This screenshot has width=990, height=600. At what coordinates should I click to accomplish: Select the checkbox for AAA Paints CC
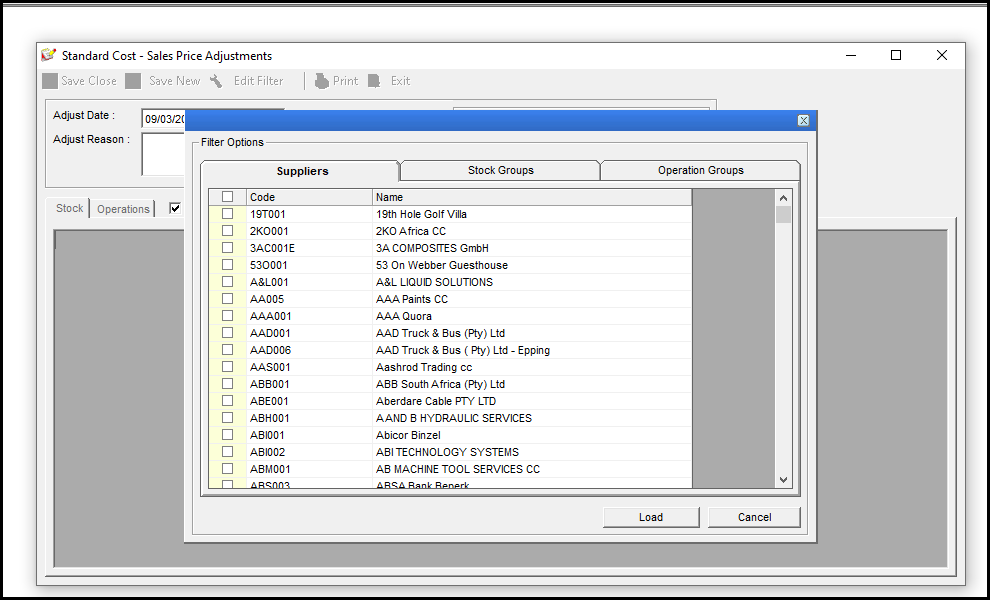[228, 299]
